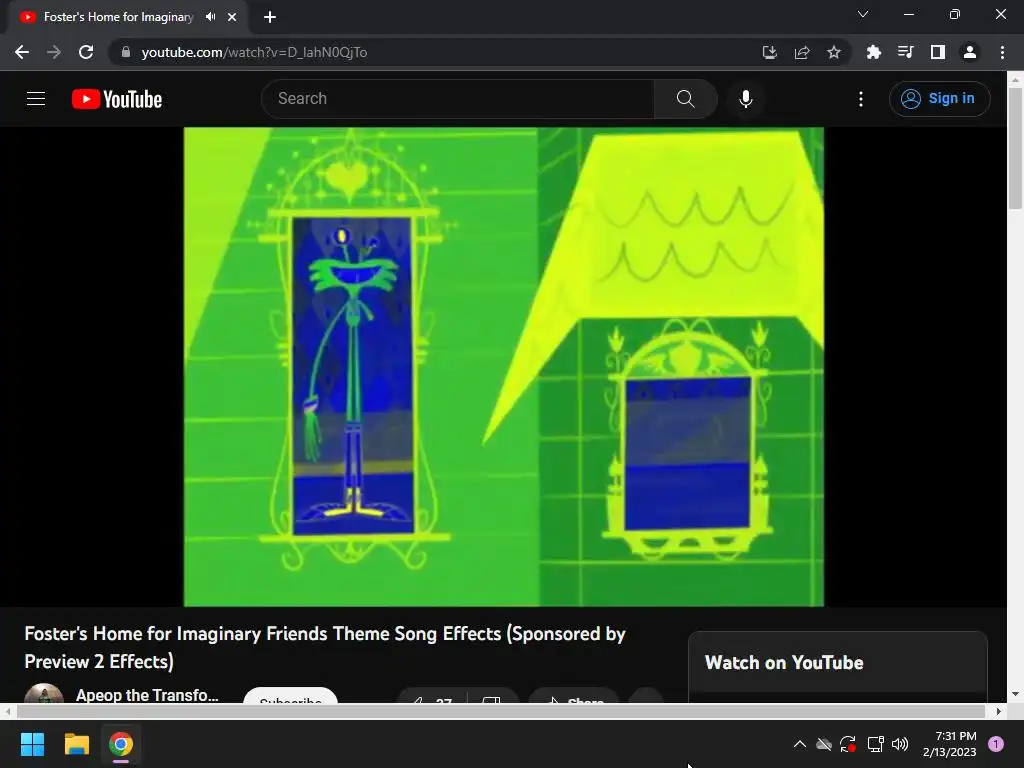Click the install app icon in address bar
Viewport: 1024px width, 768px height.
[770, 52]
